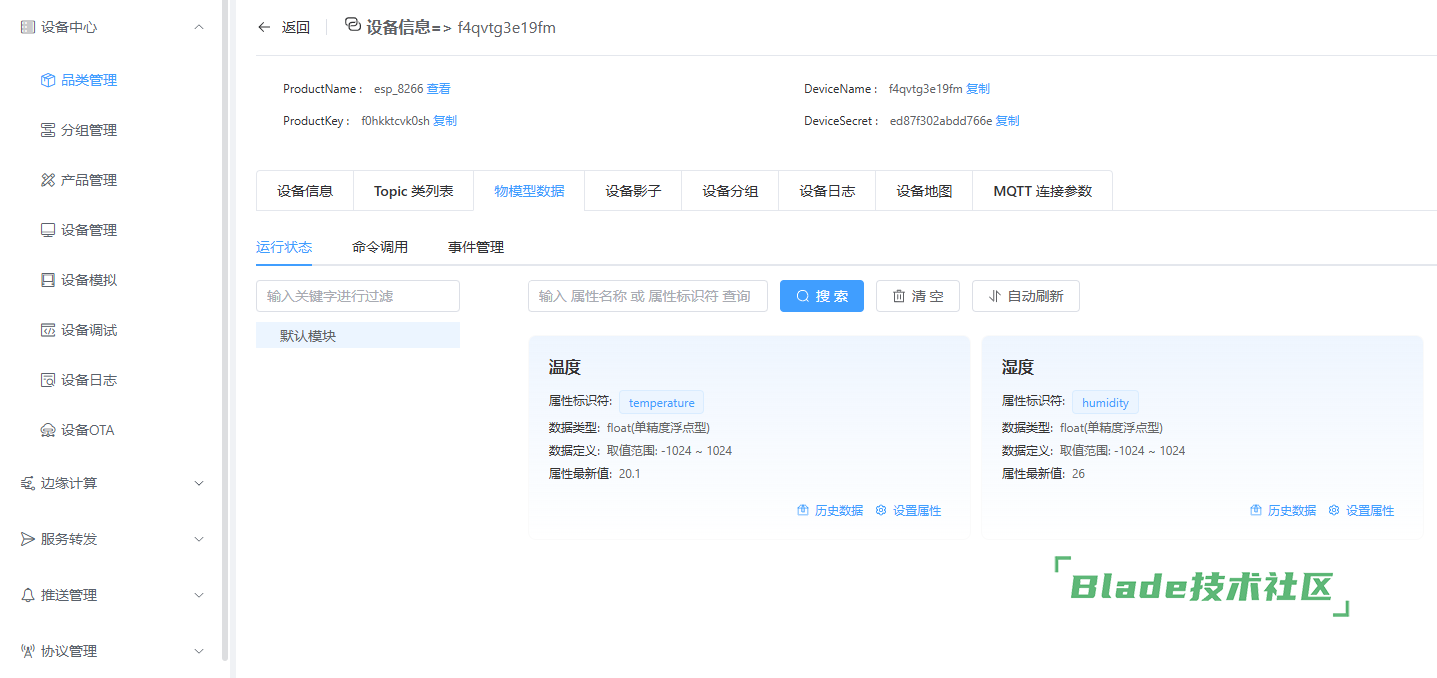Image resolution: width=1437 pixels, height=678 pixels.
Task: Click the back arrow icon beside 返回
Action: (x=264, y=28)
